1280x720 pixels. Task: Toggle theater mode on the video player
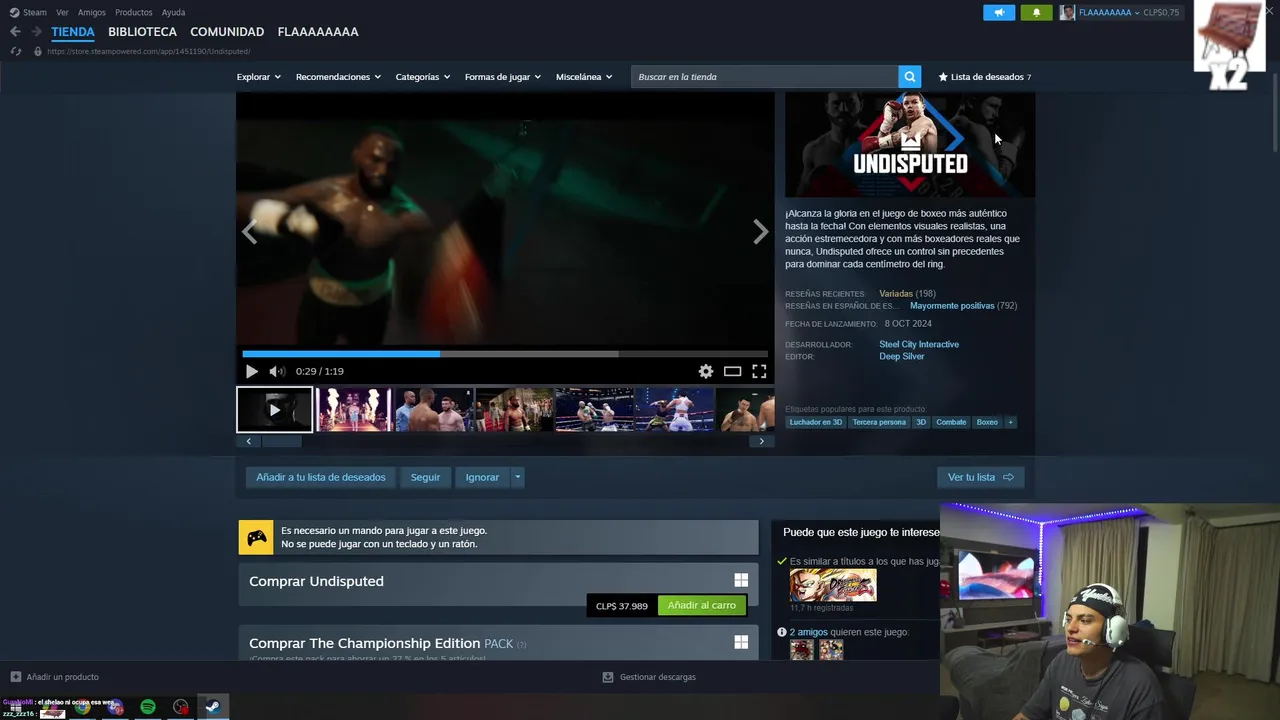732,371
